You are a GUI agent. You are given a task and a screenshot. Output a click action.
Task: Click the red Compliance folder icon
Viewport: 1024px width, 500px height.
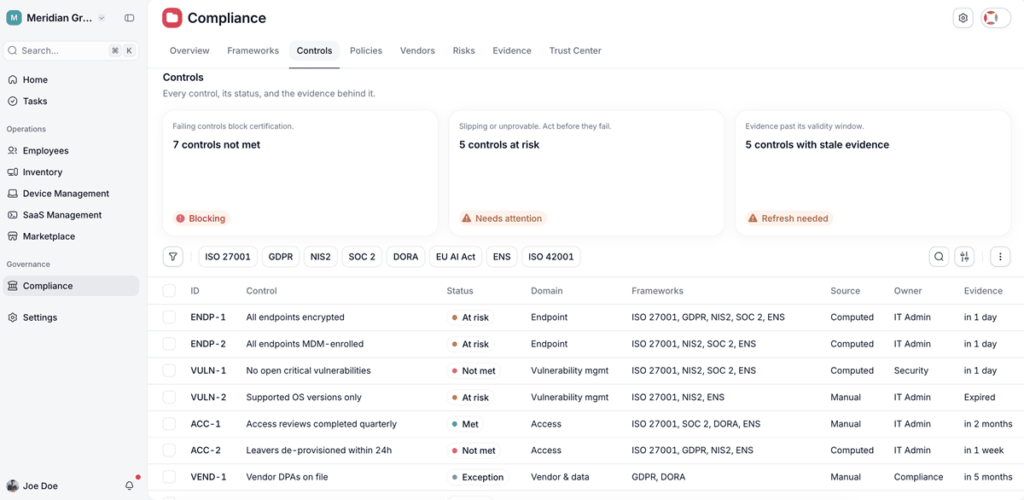[x=172, y=18]
